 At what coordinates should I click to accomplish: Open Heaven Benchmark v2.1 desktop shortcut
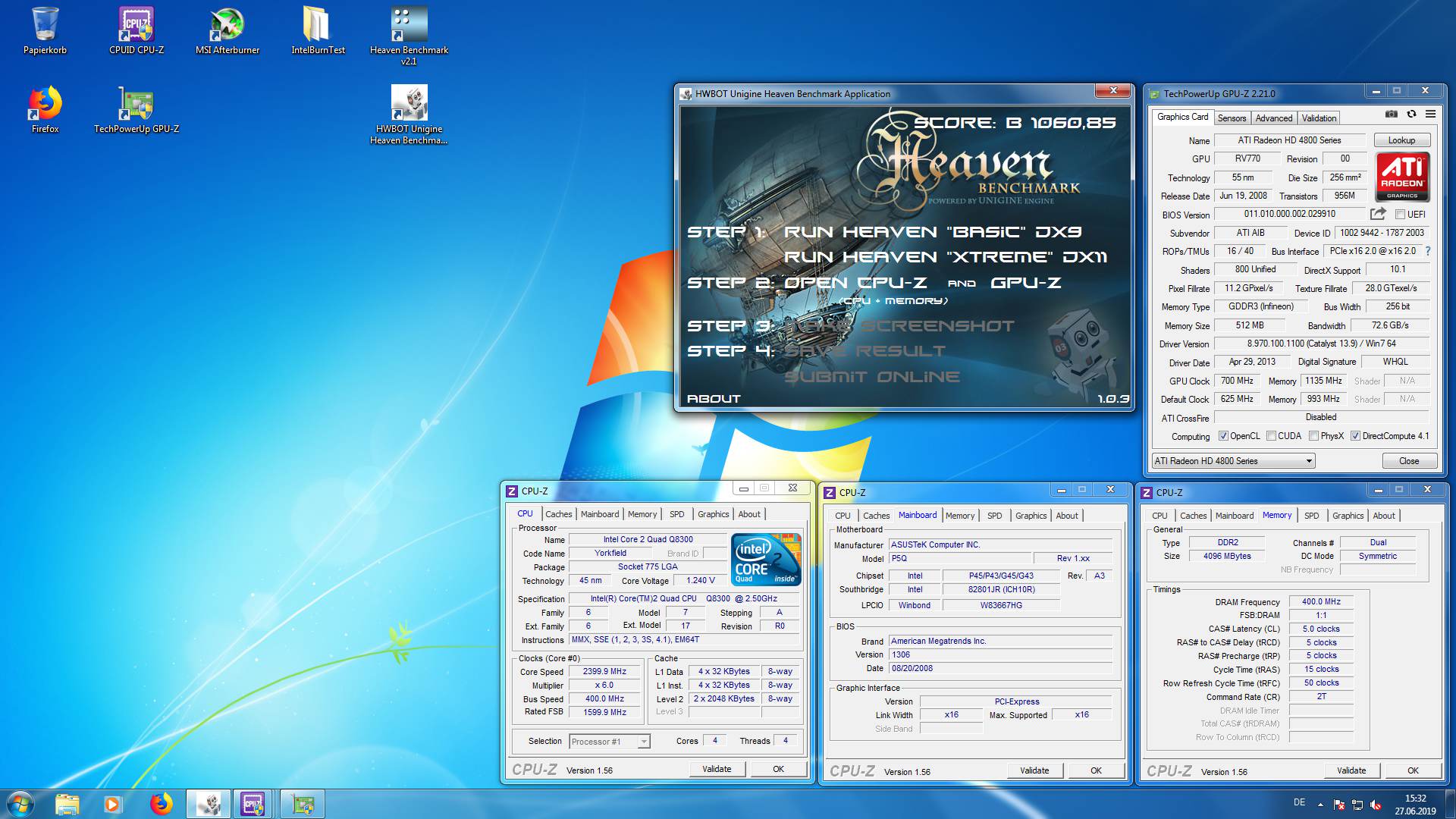click(409, 35)
